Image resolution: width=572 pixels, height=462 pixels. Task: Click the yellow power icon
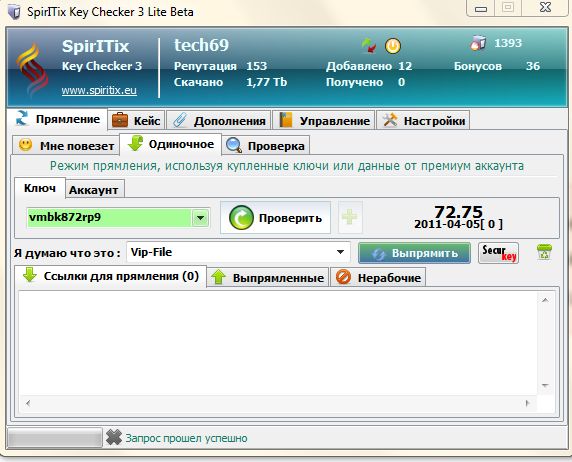tap(393, 46)
